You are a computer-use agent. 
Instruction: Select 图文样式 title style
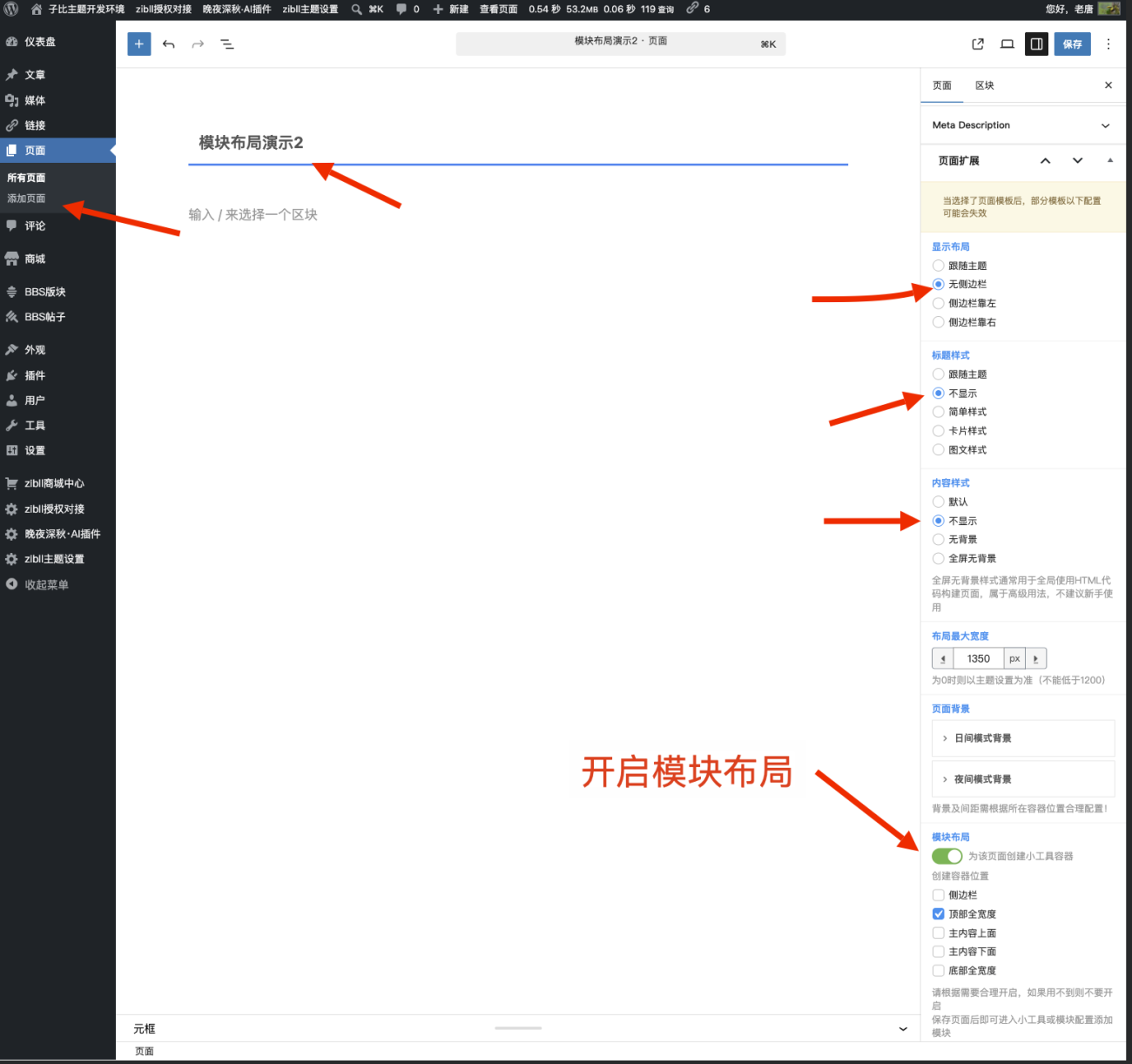(939, 450)
